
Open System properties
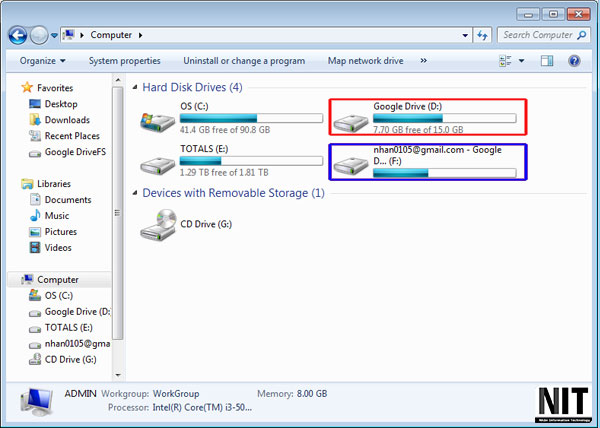pos(124,61)
